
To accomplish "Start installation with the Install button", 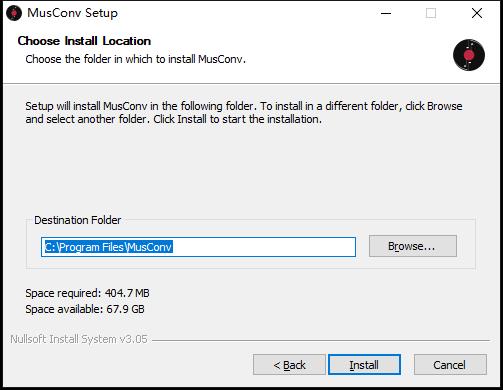I will (364, 365).
